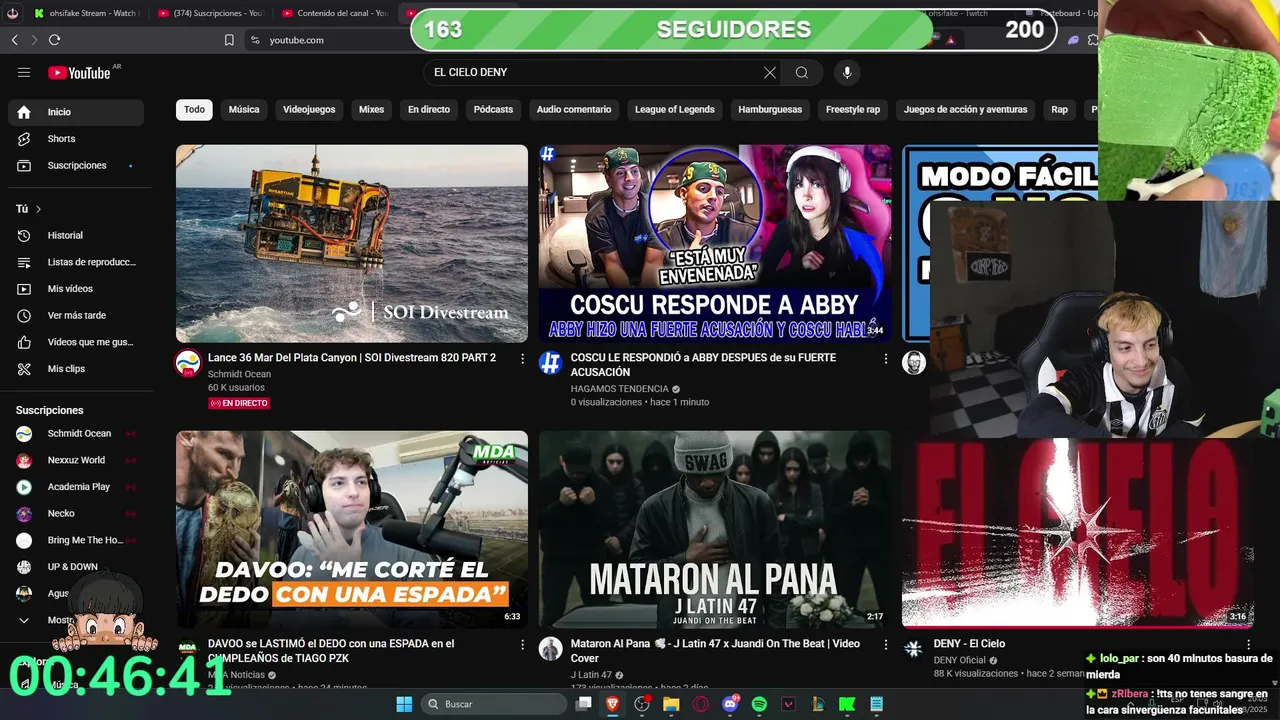Viewport: 1280px width, 720px height.
Task: Open the YouTube hamburger guide menu
Action: tap(24, 72)
